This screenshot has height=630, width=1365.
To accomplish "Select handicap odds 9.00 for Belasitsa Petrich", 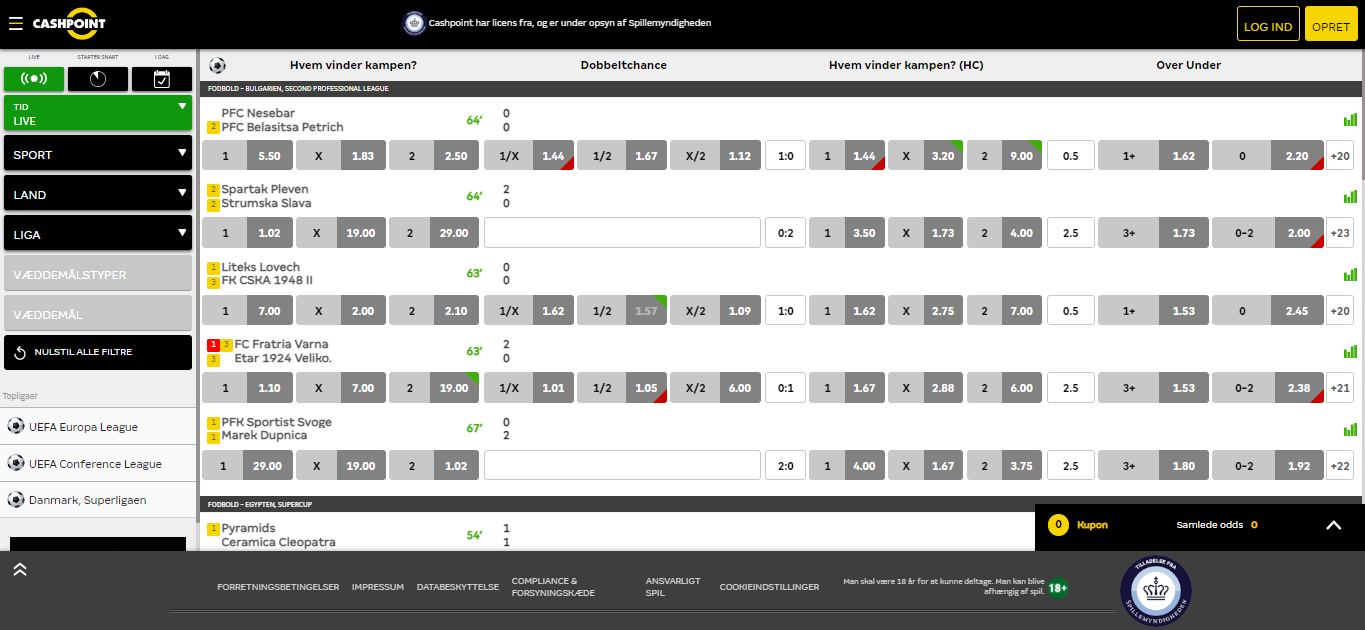I will pyautogui.click(x=1004, y=156).
